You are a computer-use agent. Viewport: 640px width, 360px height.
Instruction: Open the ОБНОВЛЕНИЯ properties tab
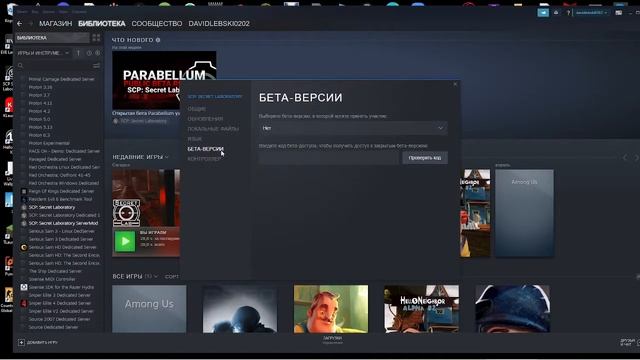[205, 119]
